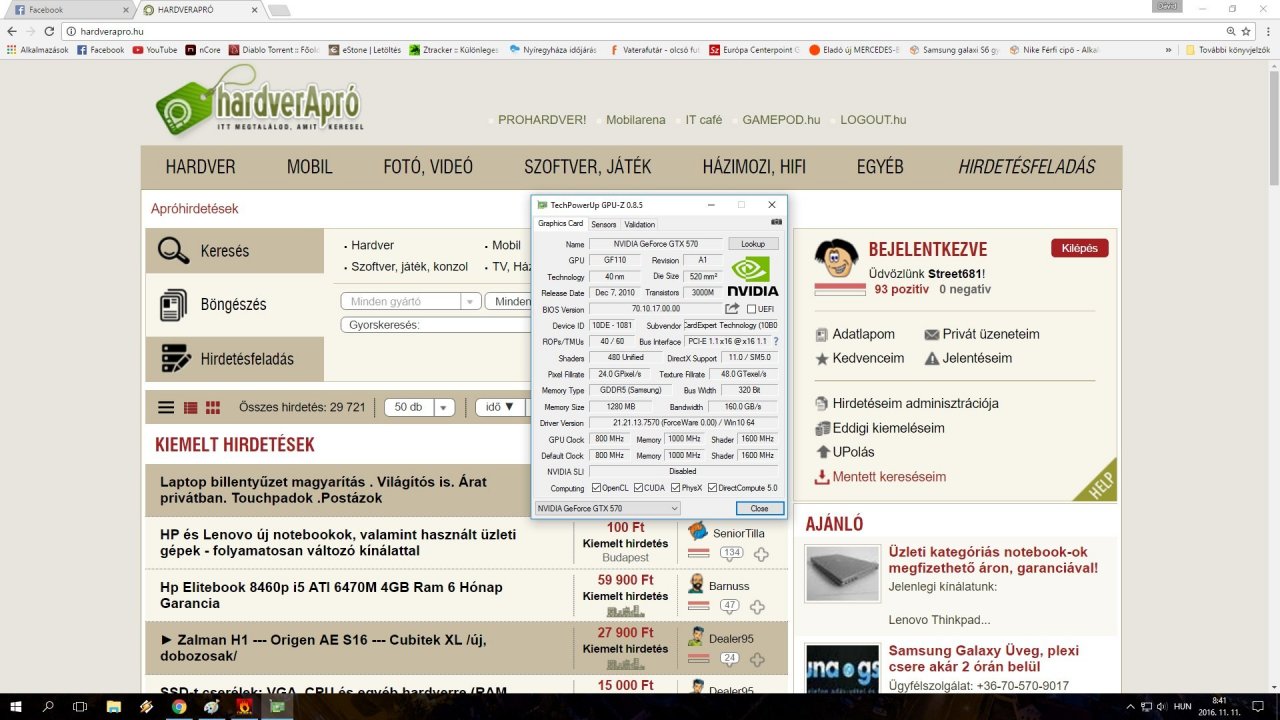Toggle the UEFI checkbox in GPU-Z
The height and width of the screenshot is (720, 1280).
(x=751, y=309)
